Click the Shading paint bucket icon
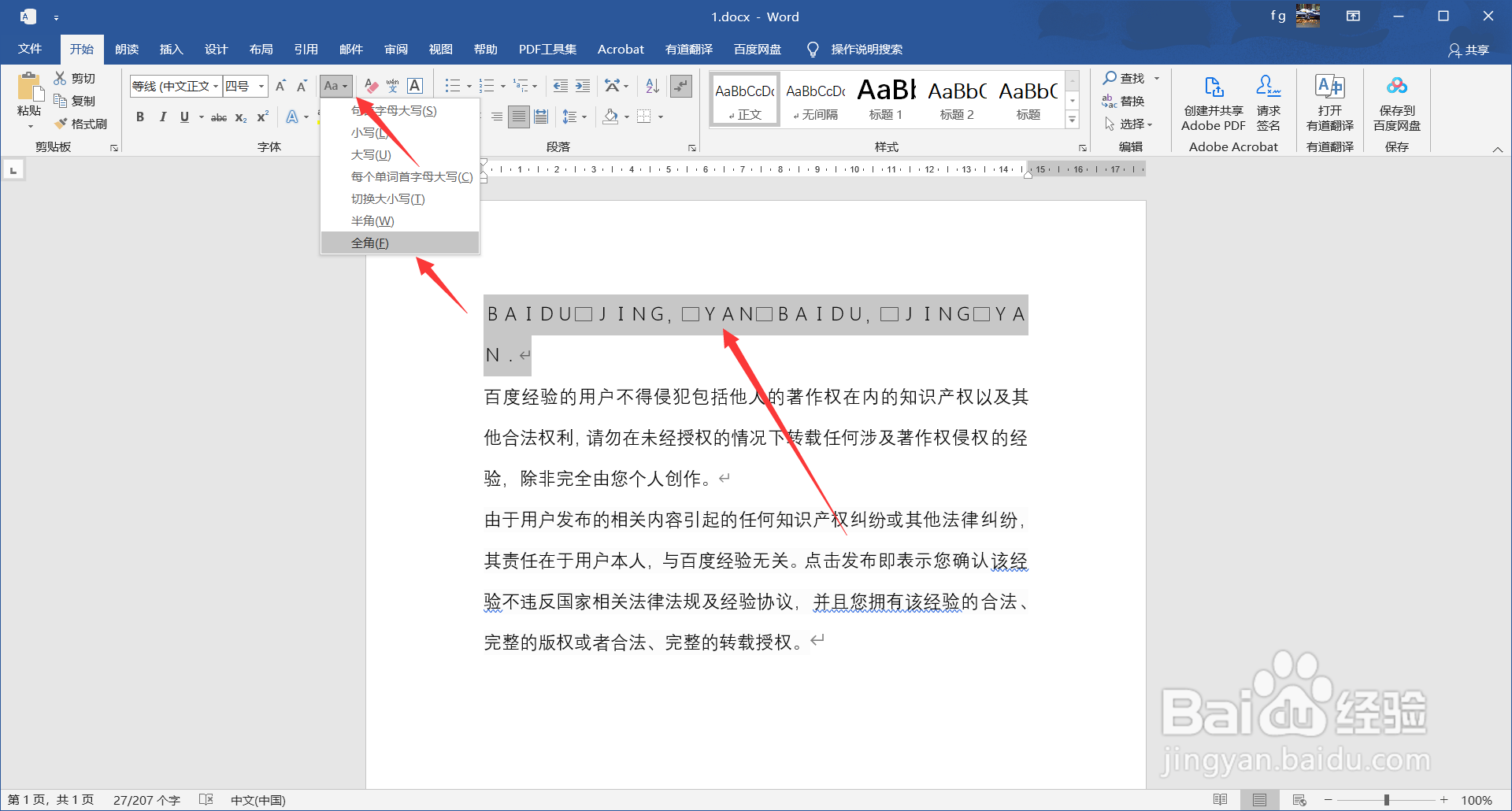 [610, 117]
